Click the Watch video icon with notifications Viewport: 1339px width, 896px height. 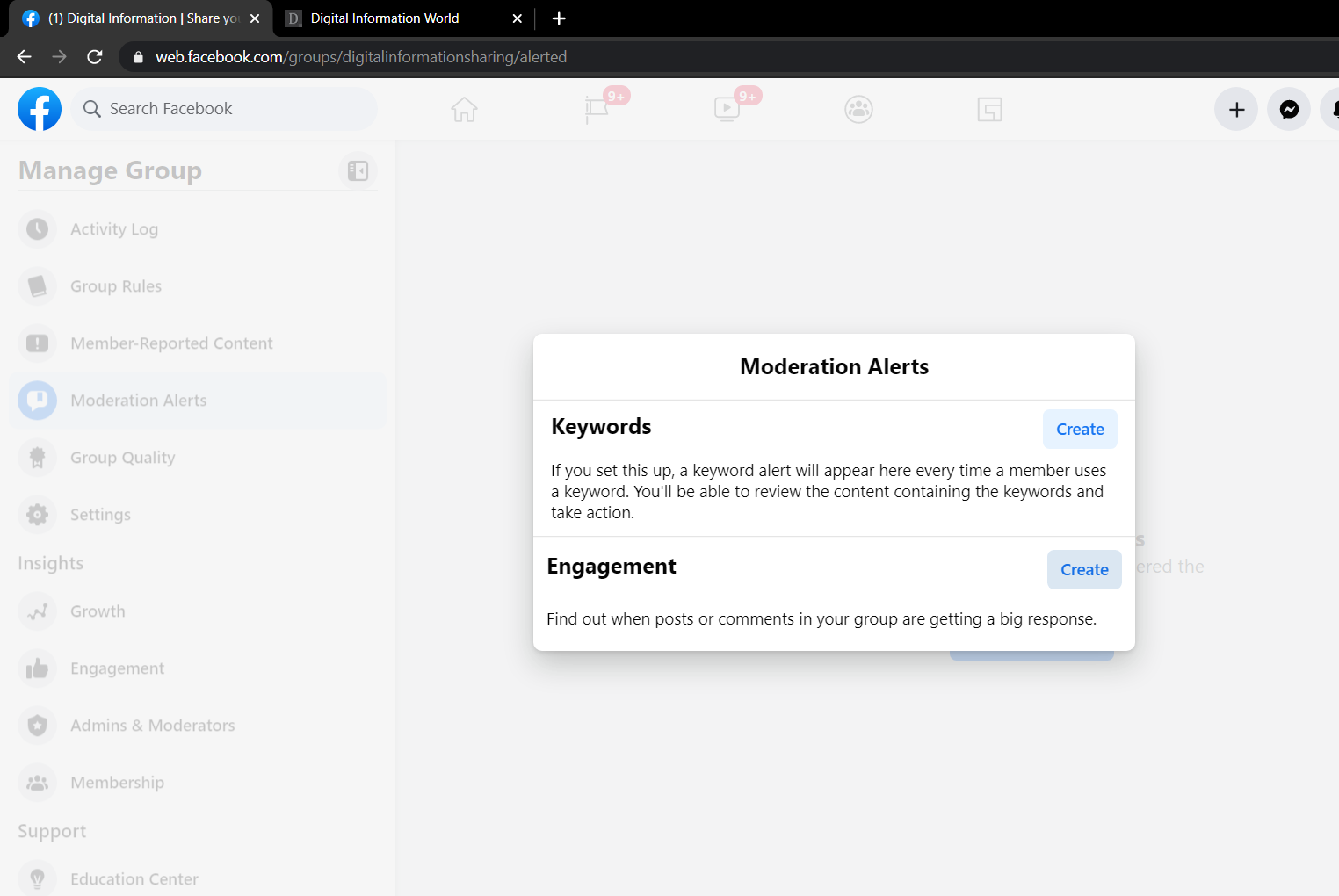pyautogui.click(x=727, y=109)
